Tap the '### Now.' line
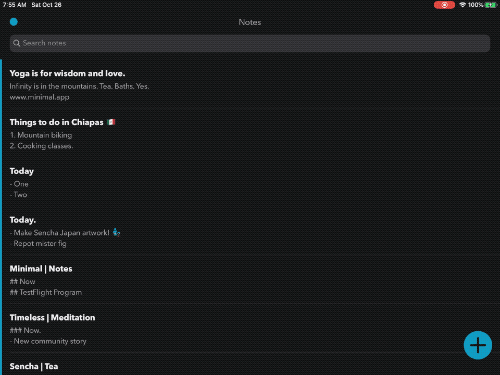Screen dimensions: 500x375 (25, 330)
